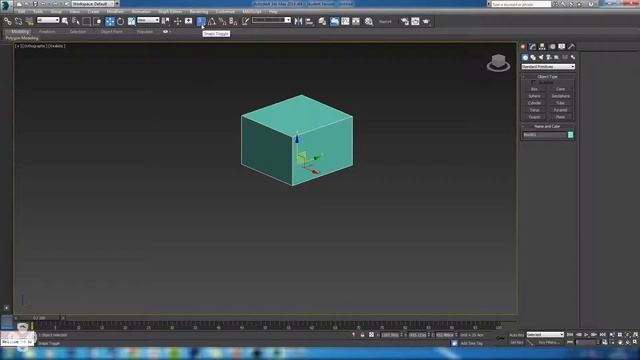Switch to the Motion command panel
The height and width of the screenshot is (360, 640).
point(552,47)
